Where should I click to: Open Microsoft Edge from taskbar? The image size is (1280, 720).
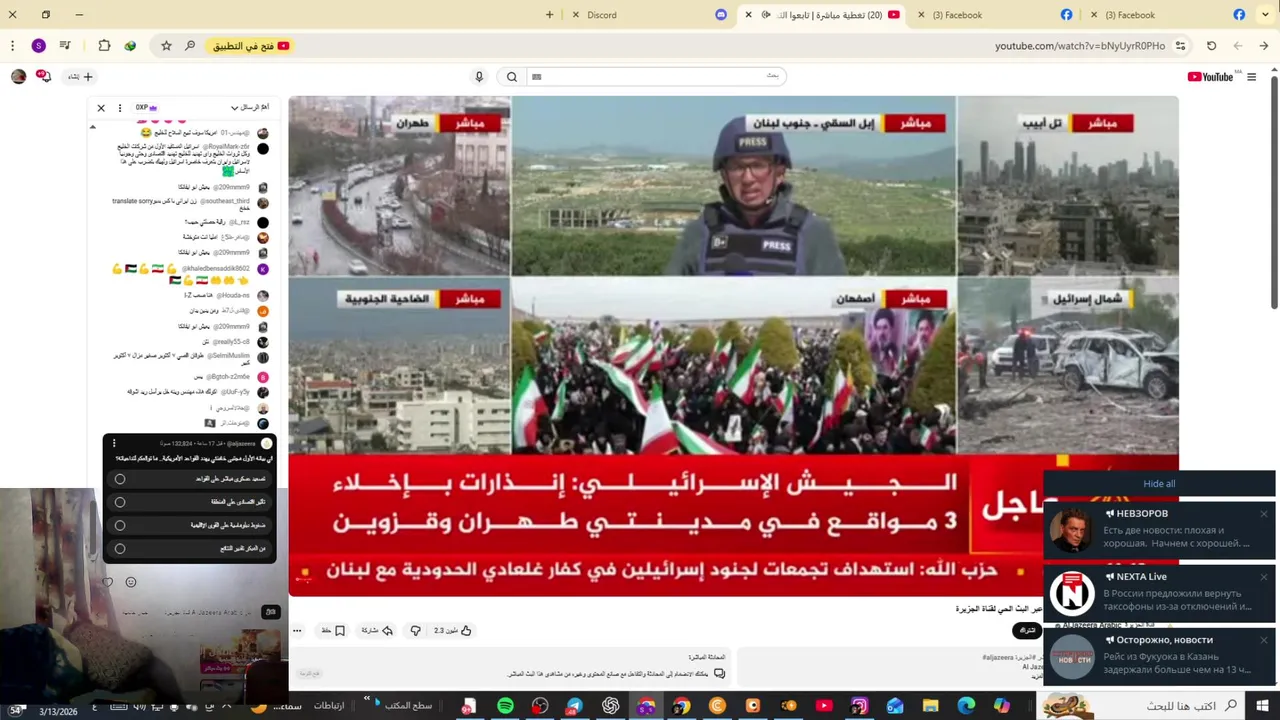[x=966, y=706]
